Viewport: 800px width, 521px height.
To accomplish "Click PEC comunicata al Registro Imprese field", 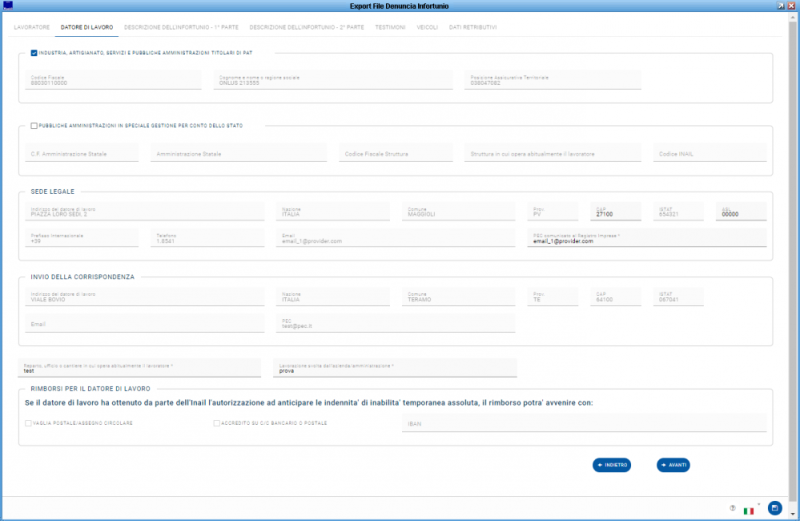I will coord(647,238).
